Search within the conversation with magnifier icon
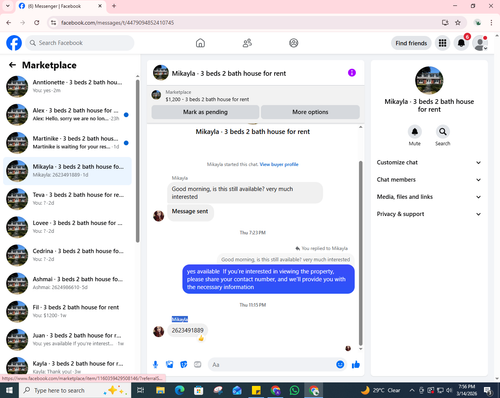The image size is (500, 398). [x=443, y=132]
